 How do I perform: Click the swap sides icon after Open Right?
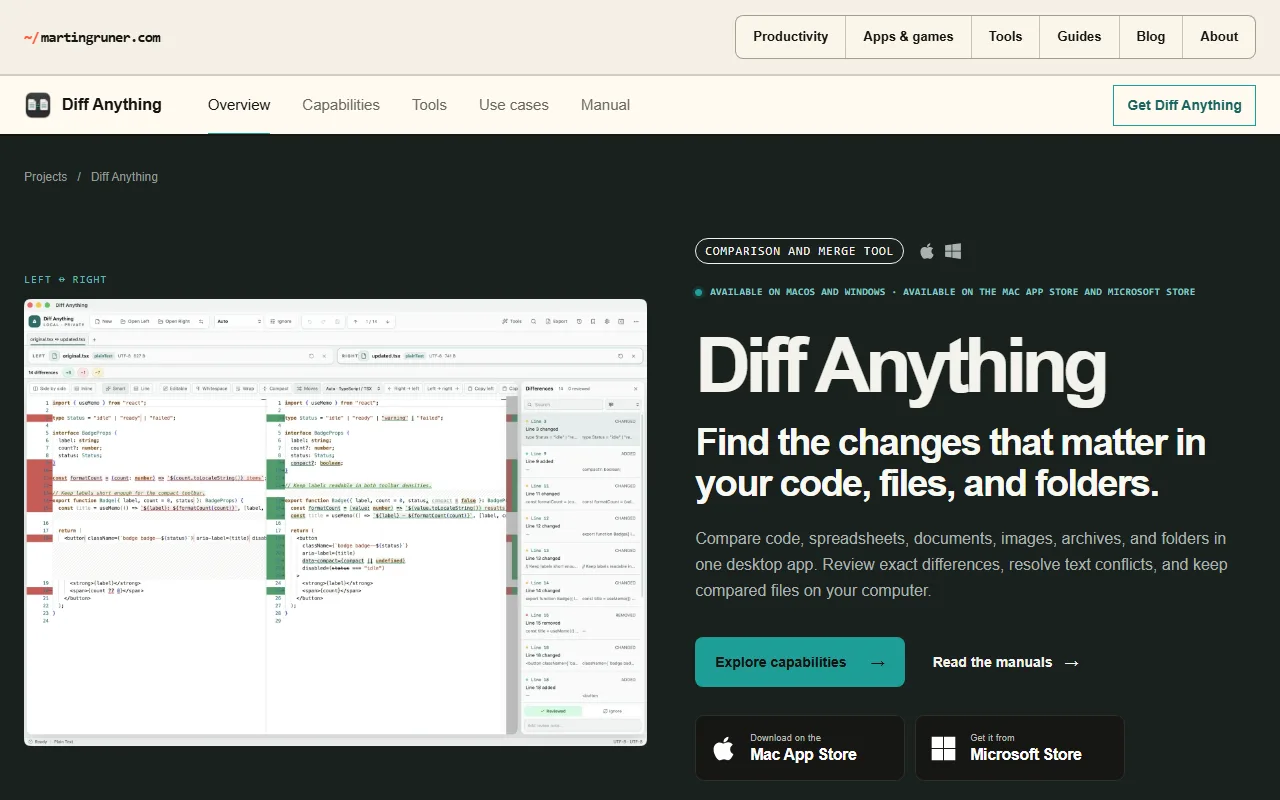(201, 321)
